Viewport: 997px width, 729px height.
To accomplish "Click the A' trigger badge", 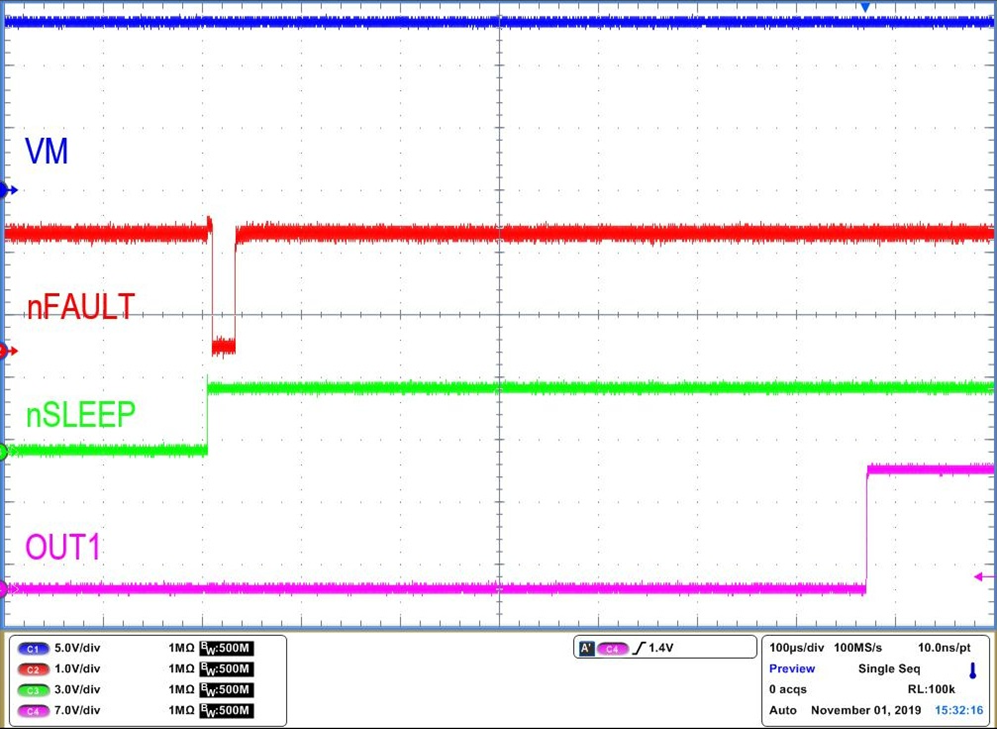I will [585, 647].
